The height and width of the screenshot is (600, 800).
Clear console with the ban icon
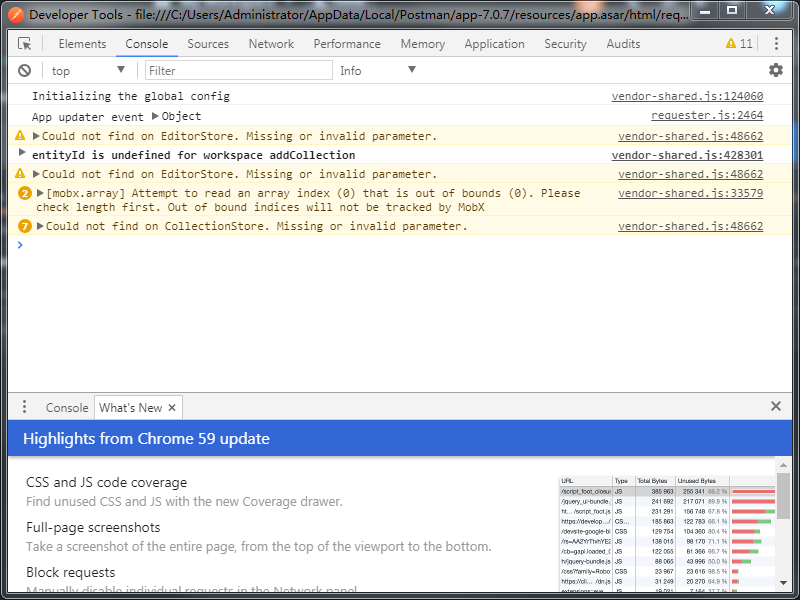tap(24, 70)
